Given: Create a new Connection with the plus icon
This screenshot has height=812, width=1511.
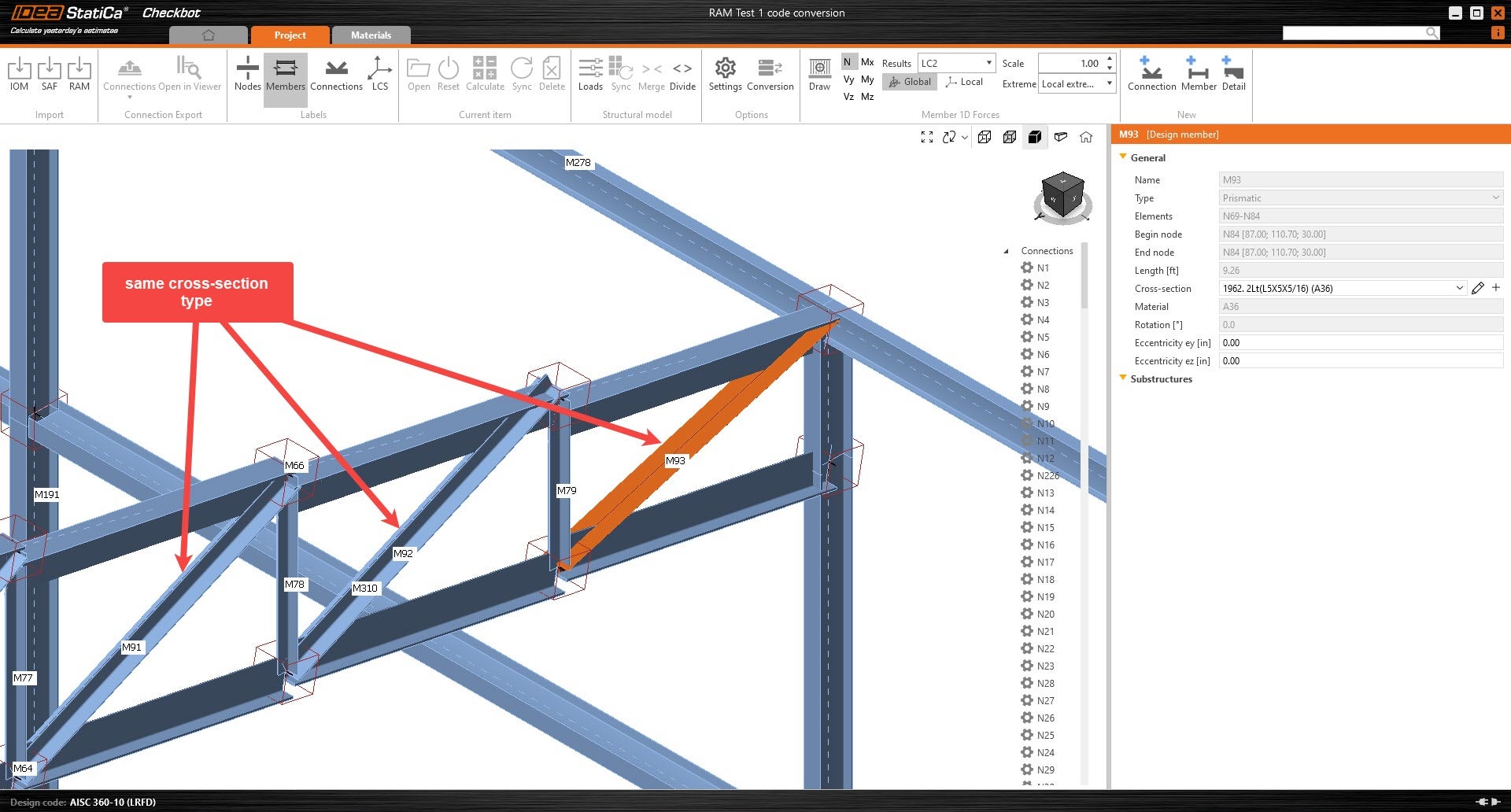Looking at the screenshot, I should [x=1151, y=72].
